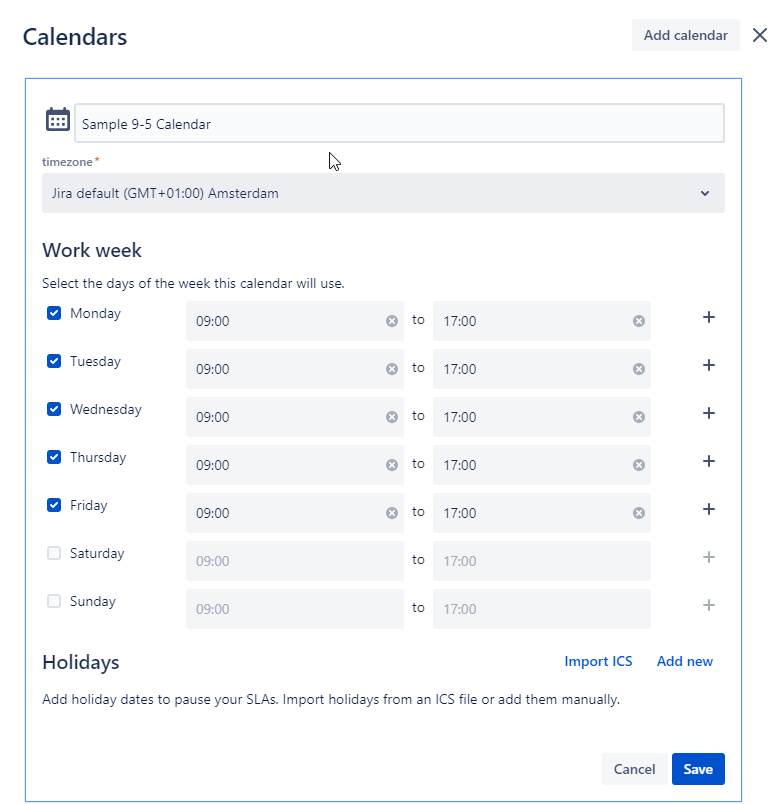Add another time range for Monday
Image resolution: width=770 pixels, height=804 pixels.
[x=708, y=317]
